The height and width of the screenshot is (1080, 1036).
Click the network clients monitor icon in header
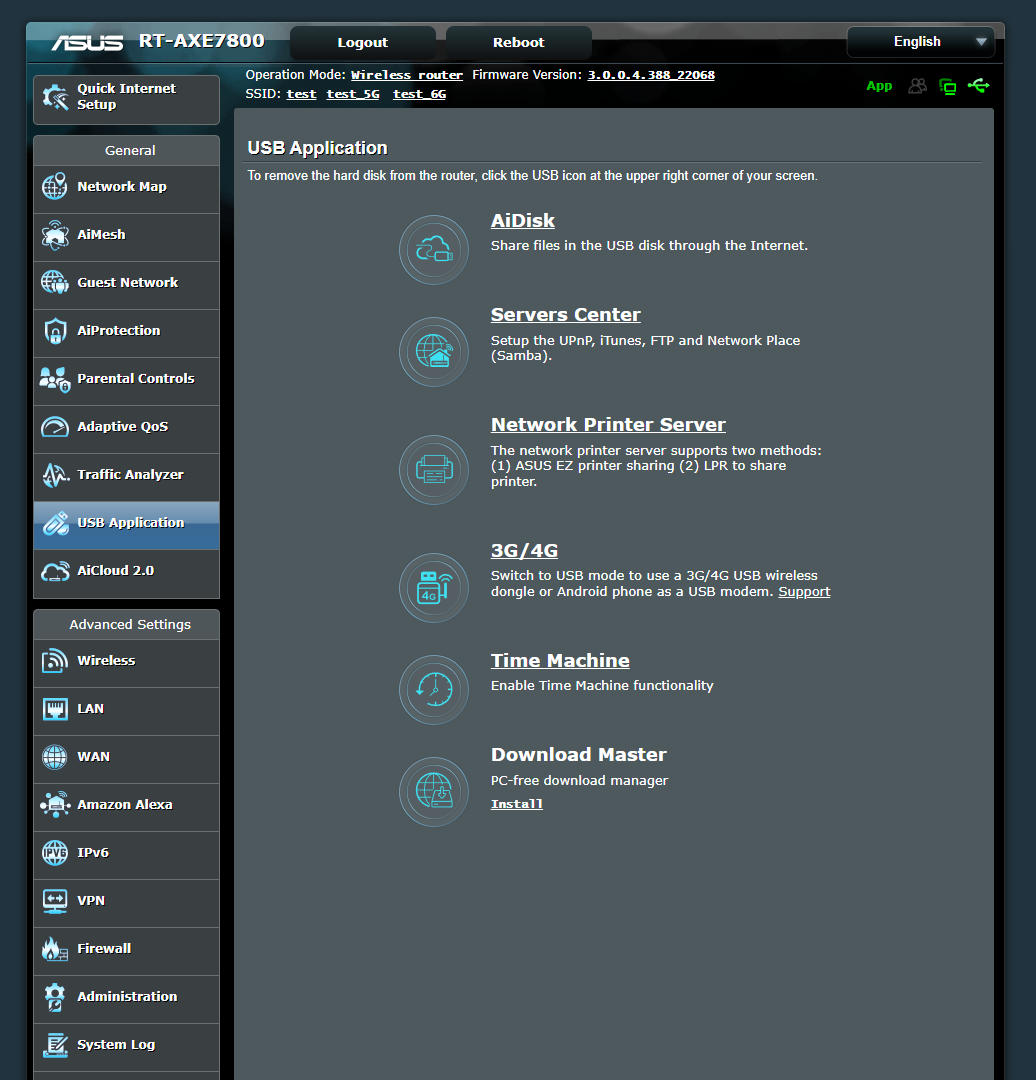pyautogui.click(x=948, y=86)
